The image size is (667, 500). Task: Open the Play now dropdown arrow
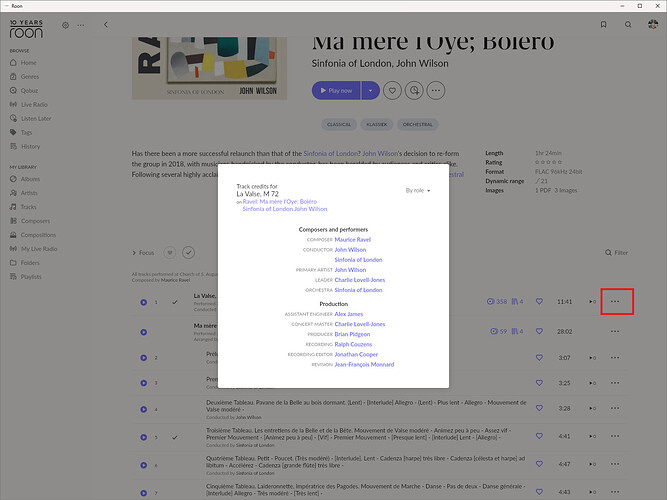[371, 91]
